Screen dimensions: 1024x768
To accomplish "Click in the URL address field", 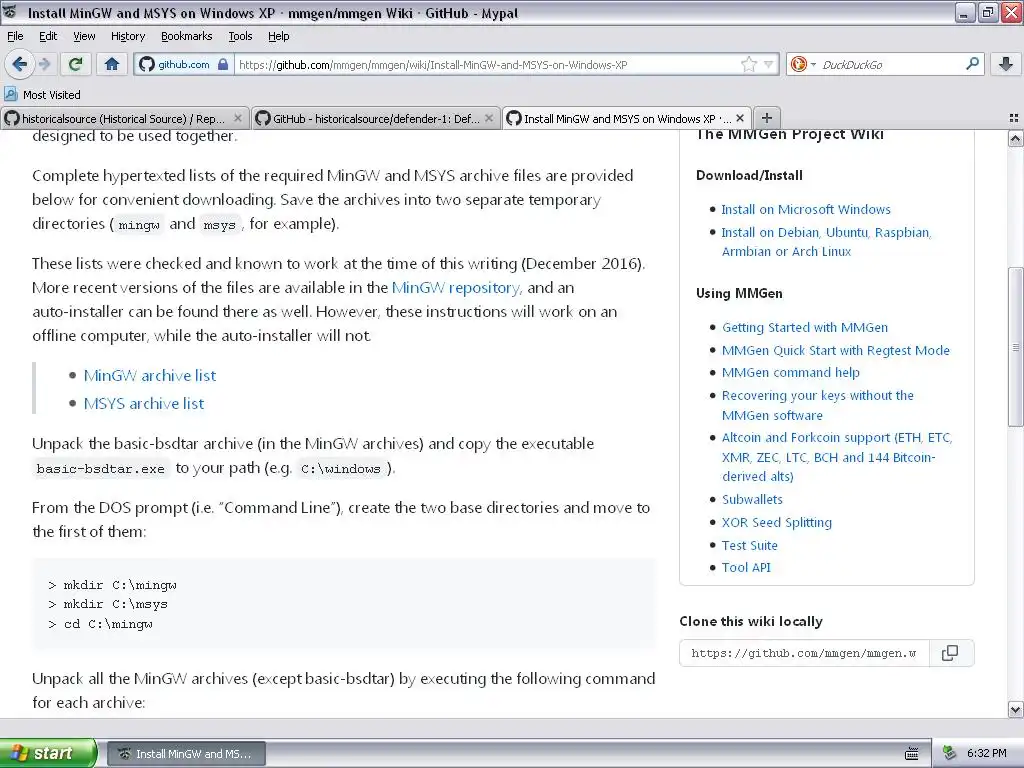I will click(487, 64).
